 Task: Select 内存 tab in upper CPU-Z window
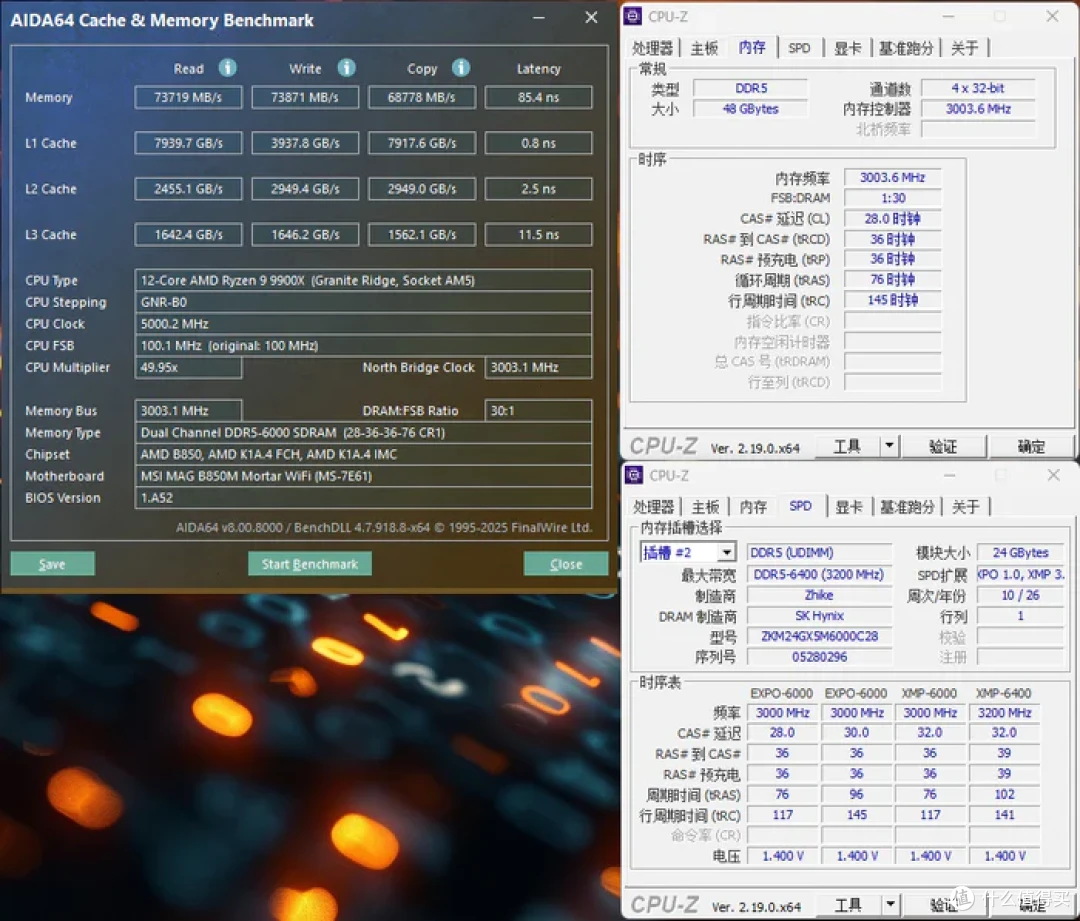click(752, 47)
